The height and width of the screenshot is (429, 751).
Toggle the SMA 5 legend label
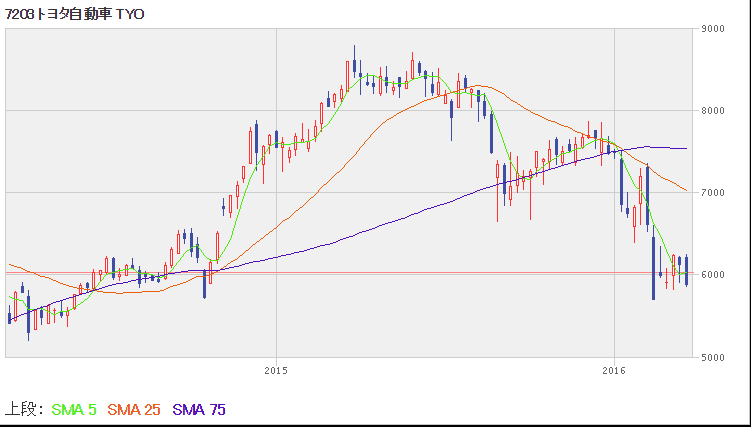73,409
